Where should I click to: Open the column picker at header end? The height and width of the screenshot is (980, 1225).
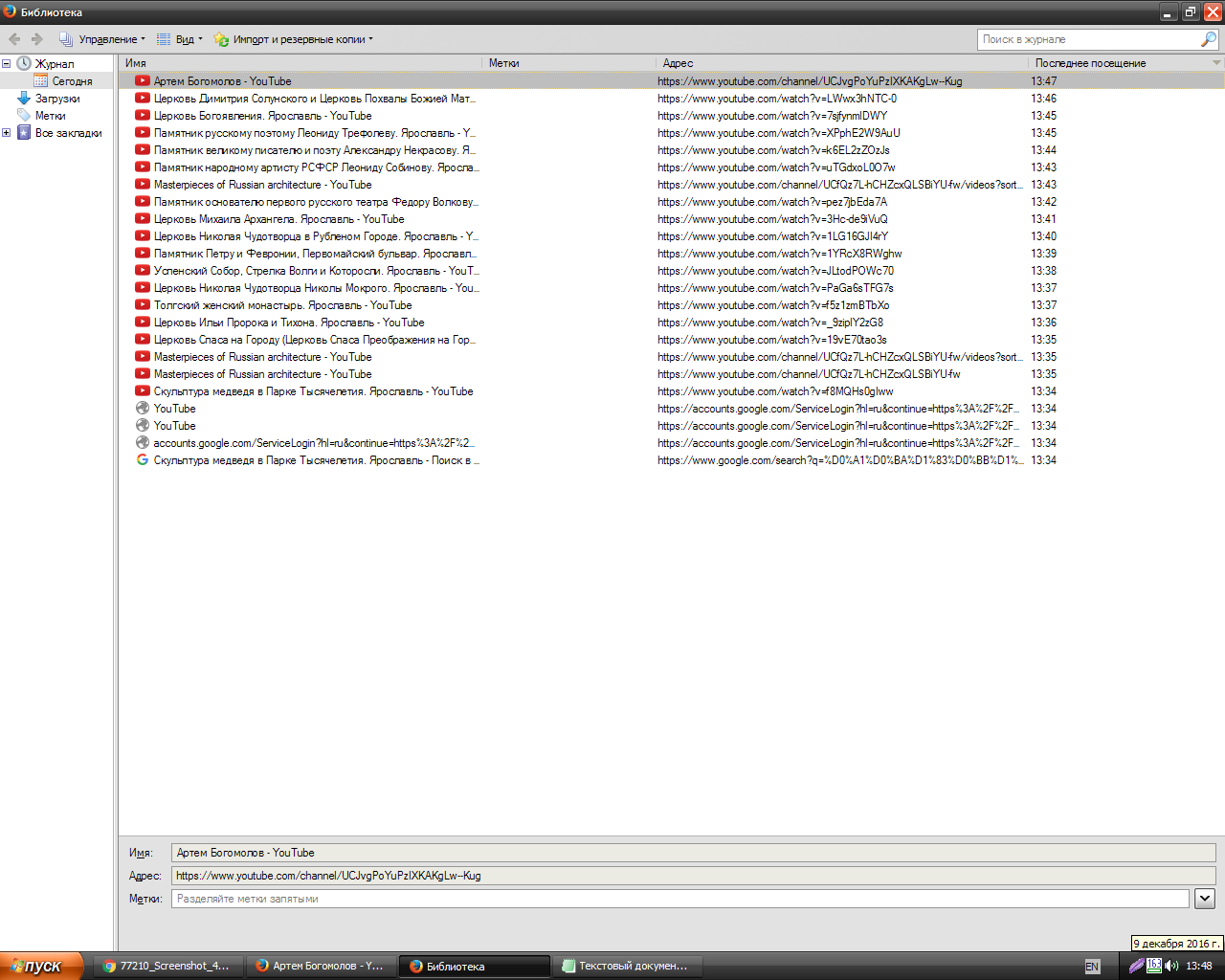[1217, 63]
